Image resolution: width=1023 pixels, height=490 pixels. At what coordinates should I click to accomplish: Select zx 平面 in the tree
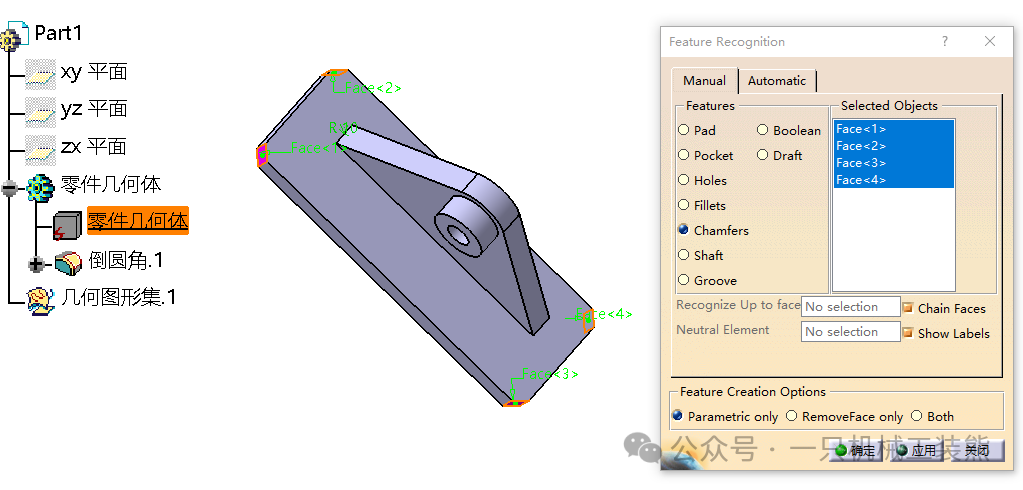click(93, 147)
